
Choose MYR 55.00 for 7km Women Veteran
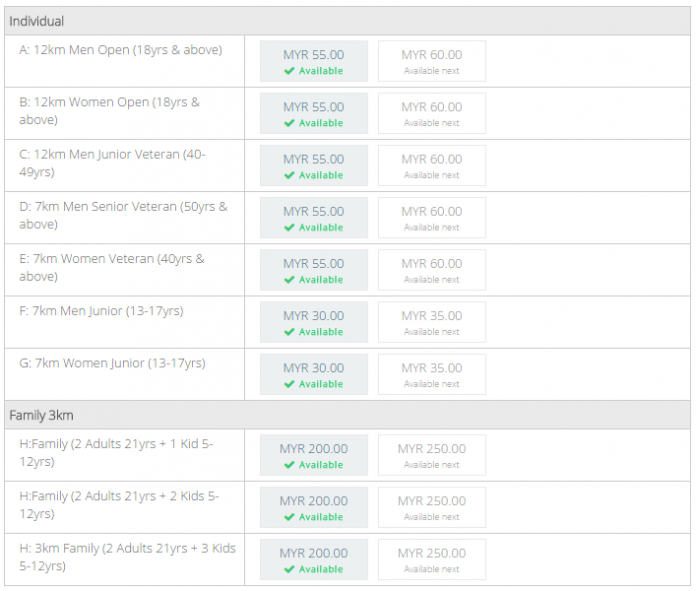pyautogui.click(x=313, y=269)
